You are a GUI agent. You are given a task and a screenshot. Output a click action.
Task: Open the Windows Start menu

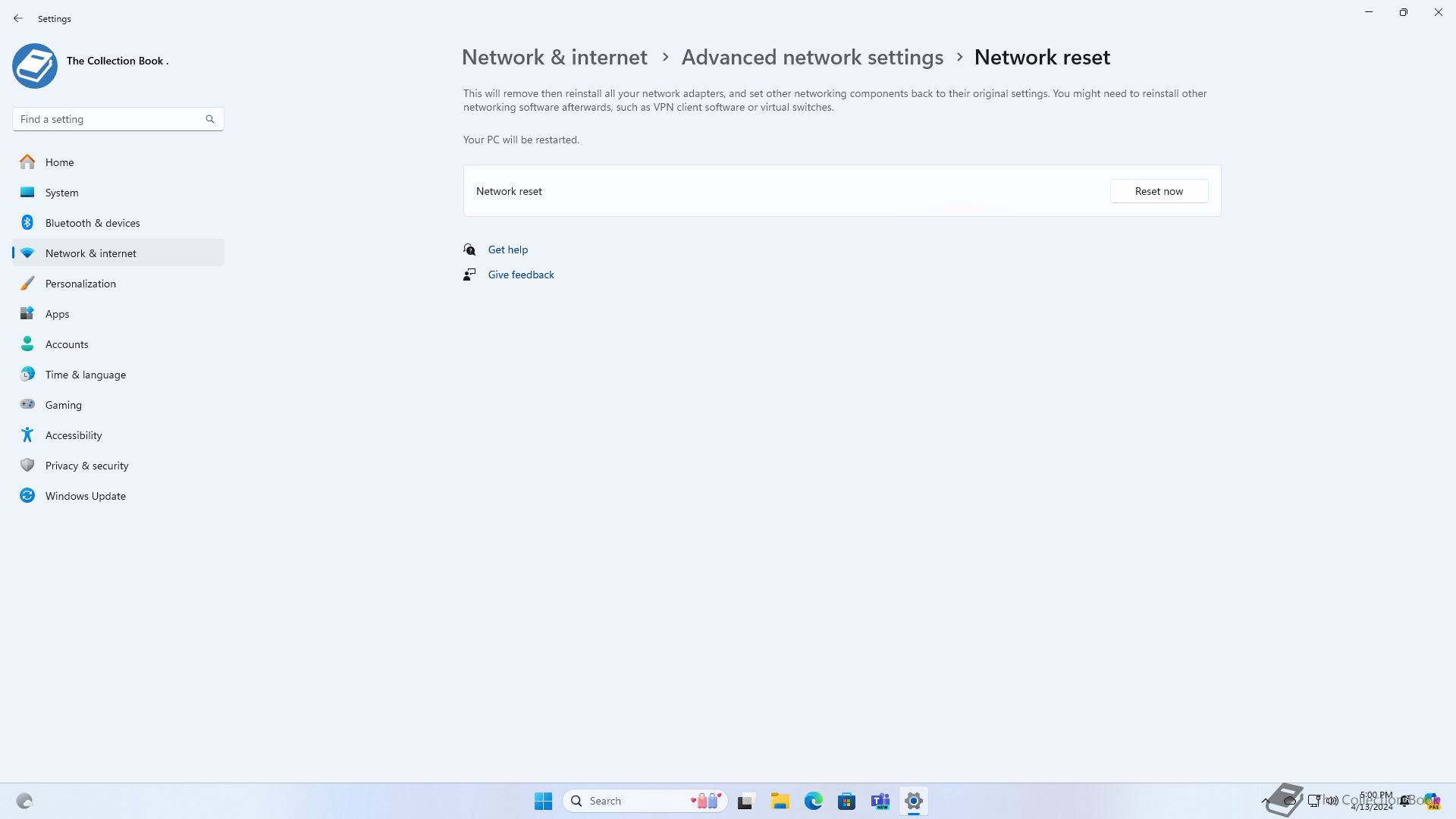[543, 801]
